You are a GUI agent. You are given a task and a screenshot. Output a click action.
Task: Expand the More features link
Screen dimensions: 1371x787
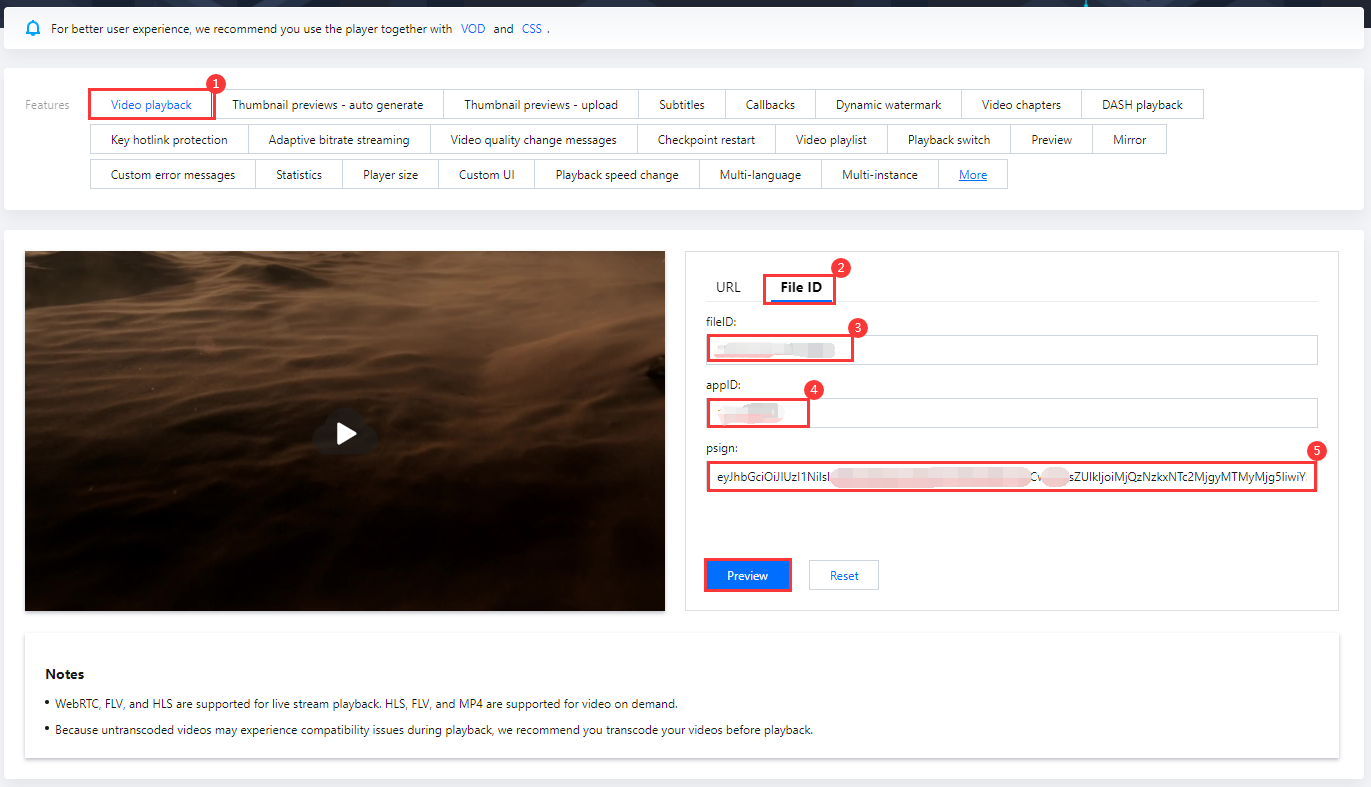[972, 175]
